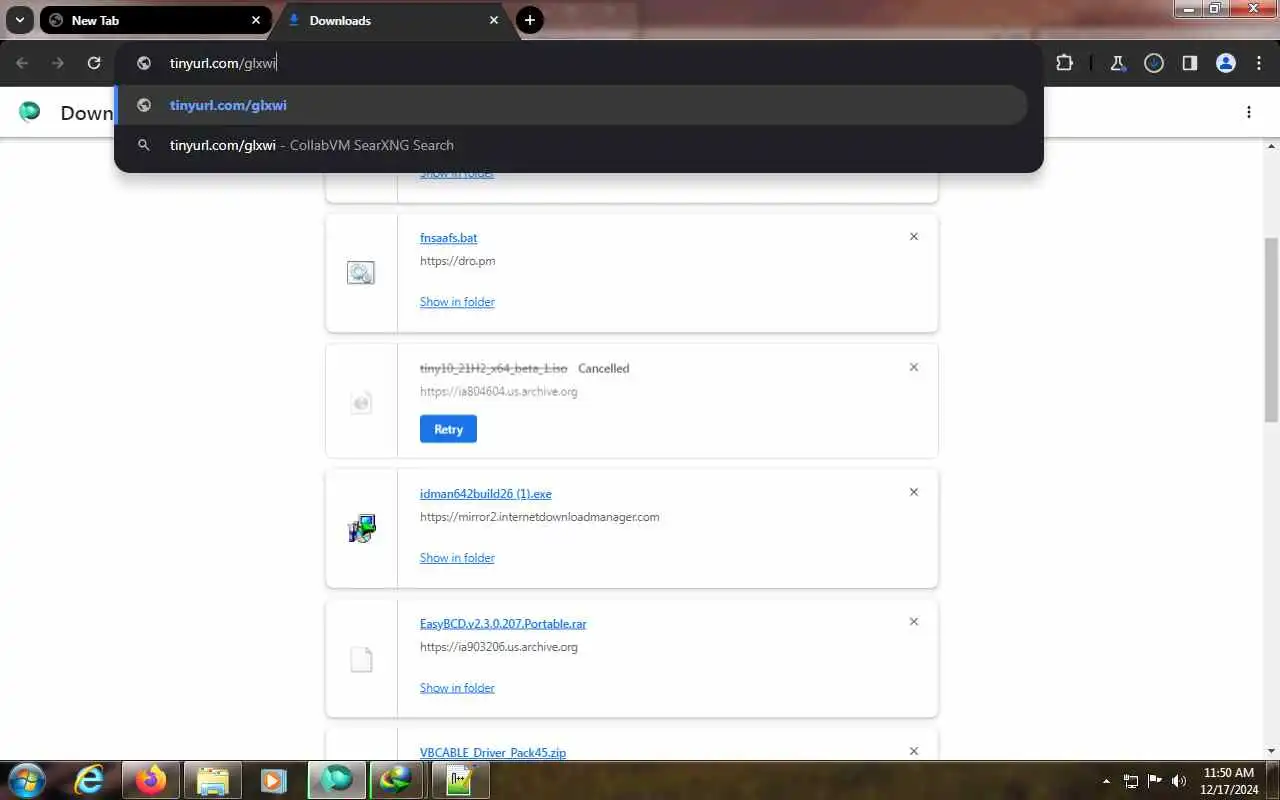Click the address bar text tinyurl.com/glxwi
Image resolution: width=1280 pixels, height=800 pixels.
223,63
